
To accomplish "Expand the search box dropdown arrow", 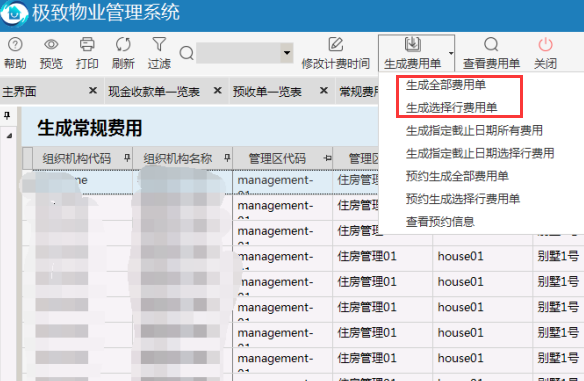I will [287, 53].
